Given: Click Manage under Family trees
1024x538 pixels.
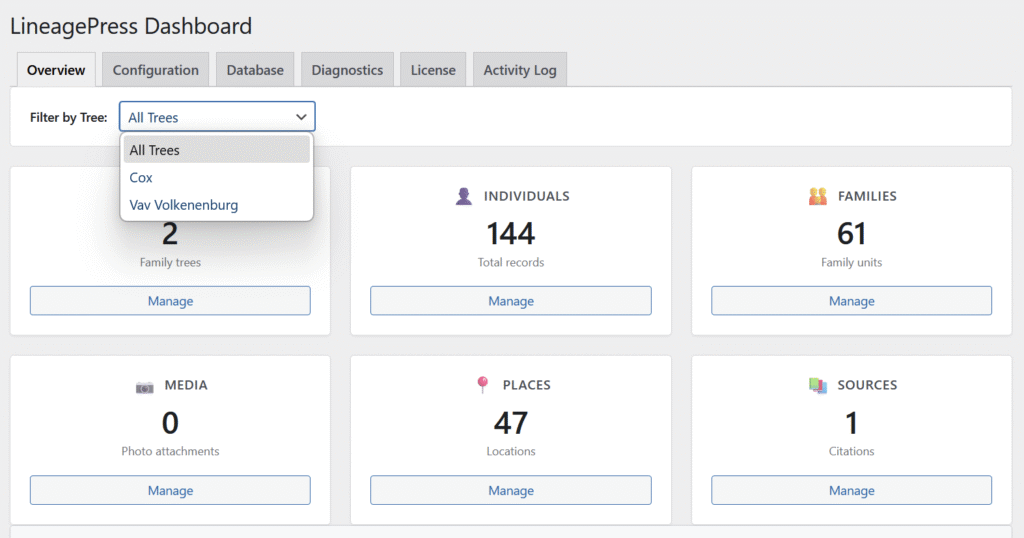Looking at the screenshot, I should coord(170,301).
